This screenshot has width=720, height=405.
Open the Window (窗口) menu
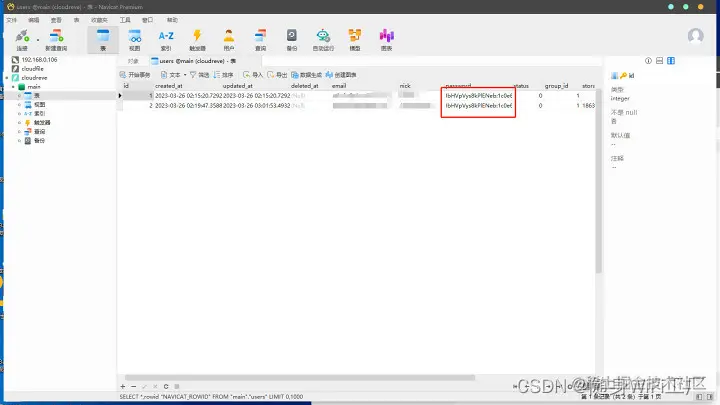pos(147,20)
